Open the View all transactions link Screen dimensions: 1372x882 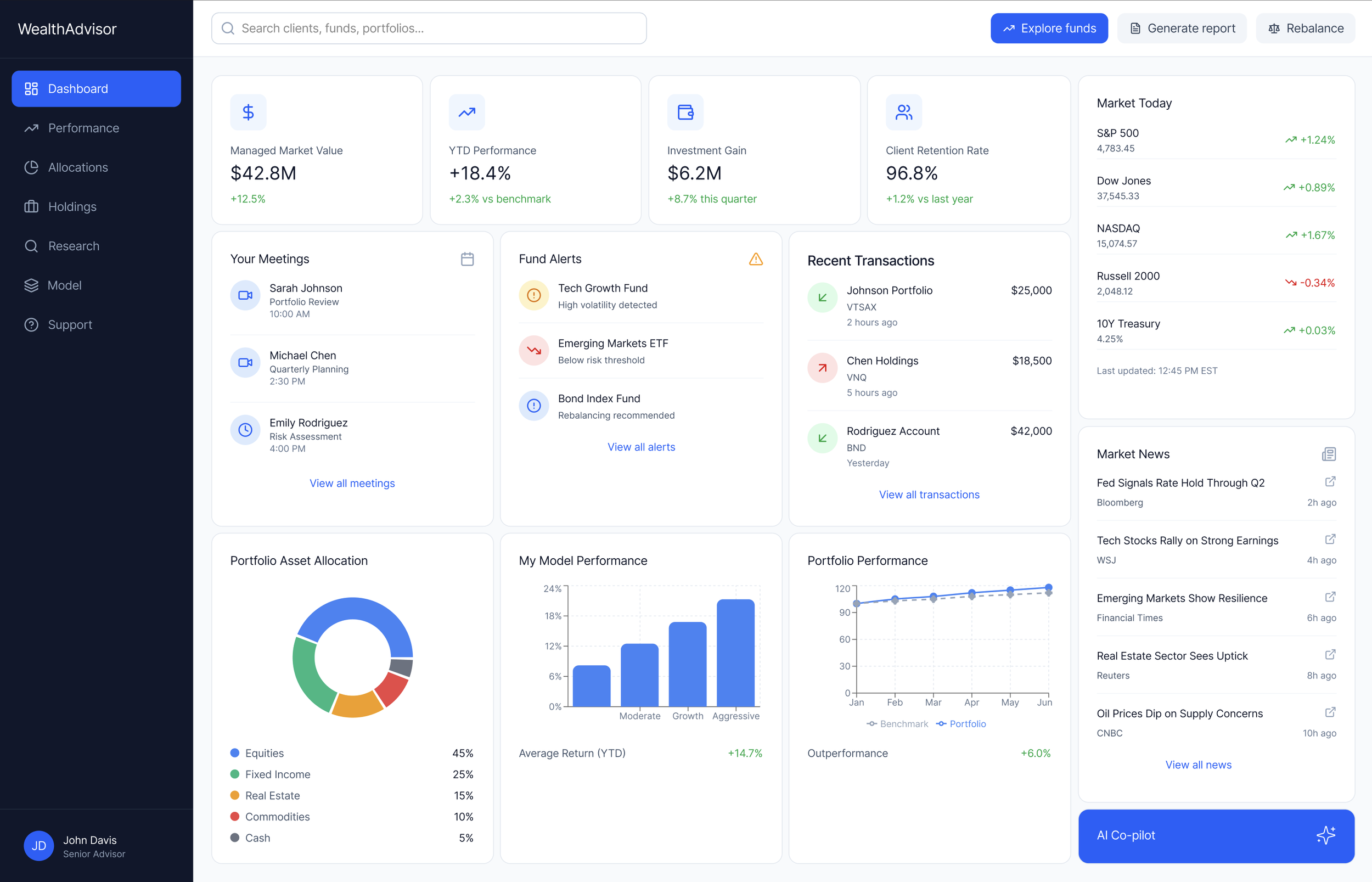929,495
